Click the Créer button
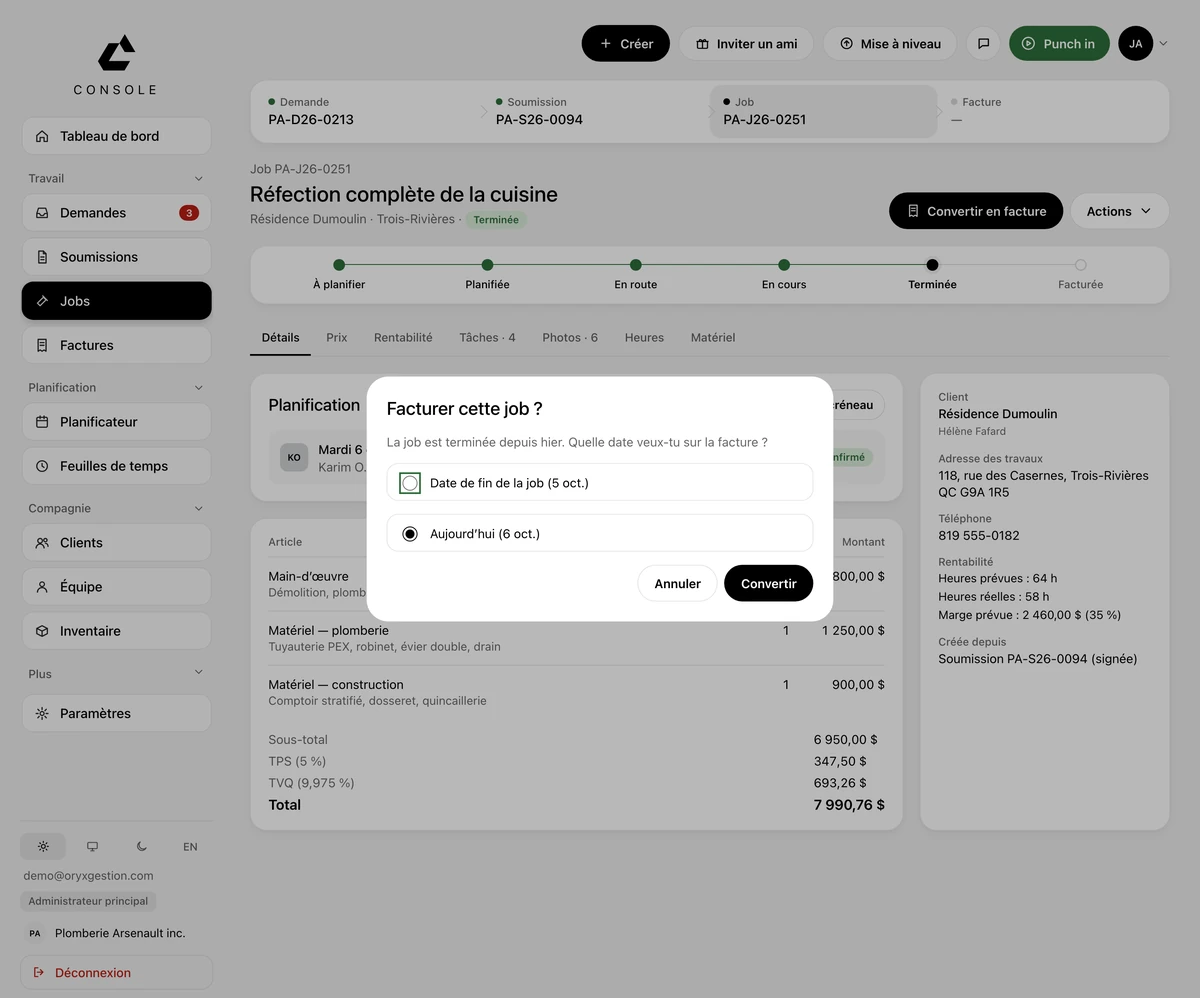This screenshot has width=1200, height=998. (626, 44)
